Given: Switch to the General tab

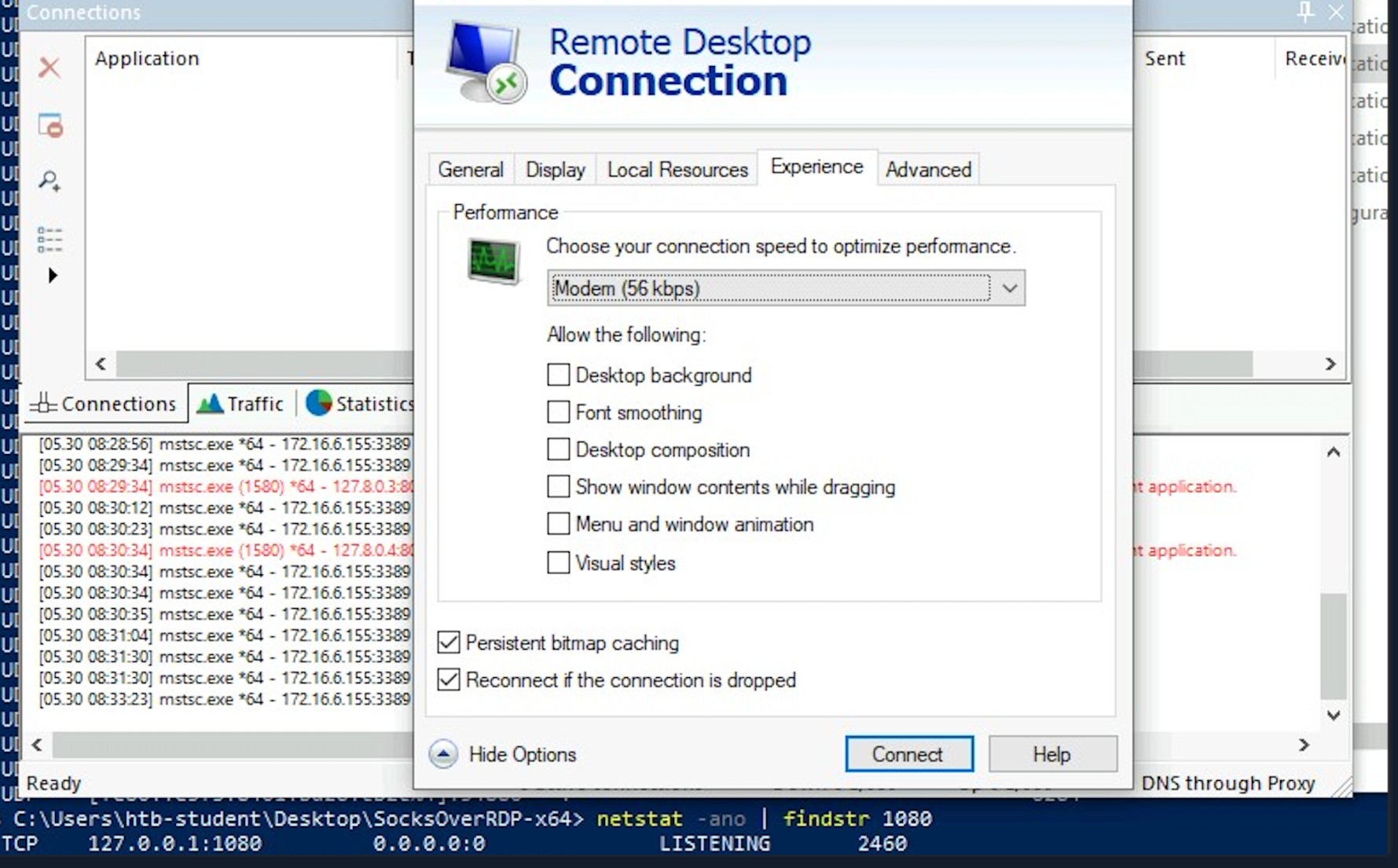Looking at the screenshot, I should point(471,170).
